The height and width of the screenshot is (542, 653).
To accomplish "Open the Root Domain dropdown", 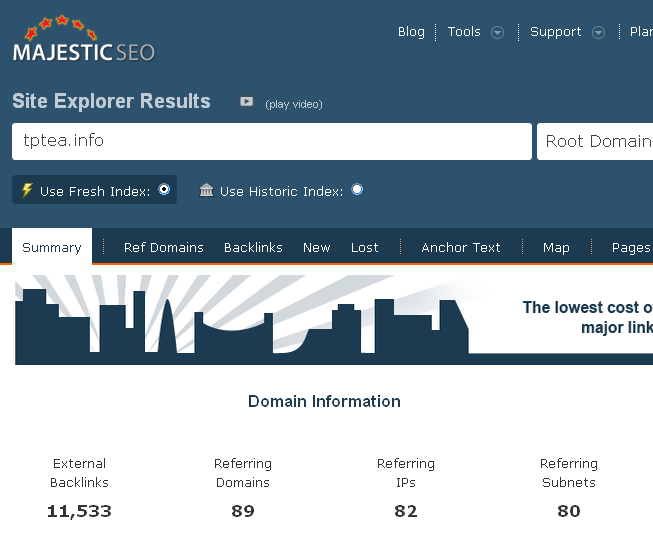I will click(596, 142).
